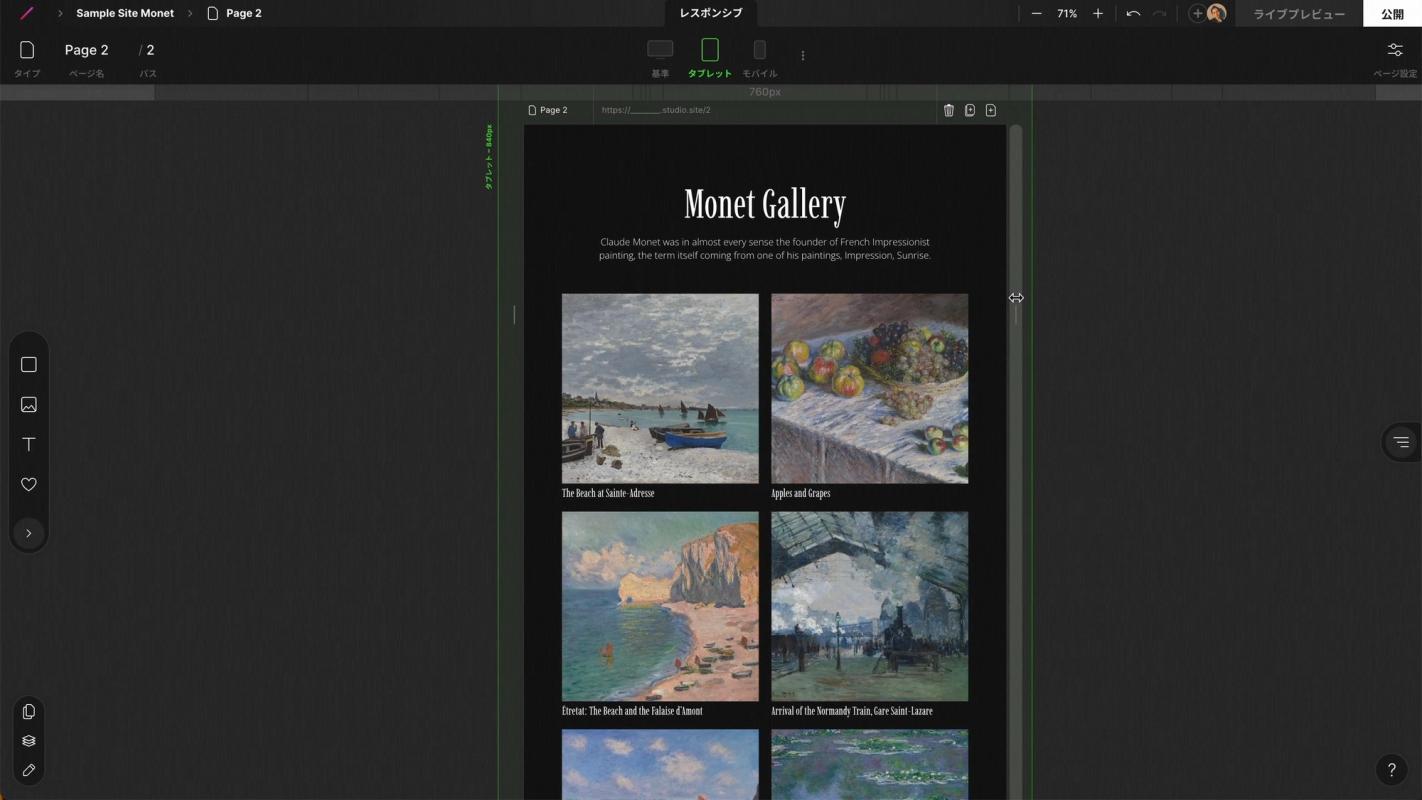
Task: Open page settings sliders icon
Action: click(1395, 50)
